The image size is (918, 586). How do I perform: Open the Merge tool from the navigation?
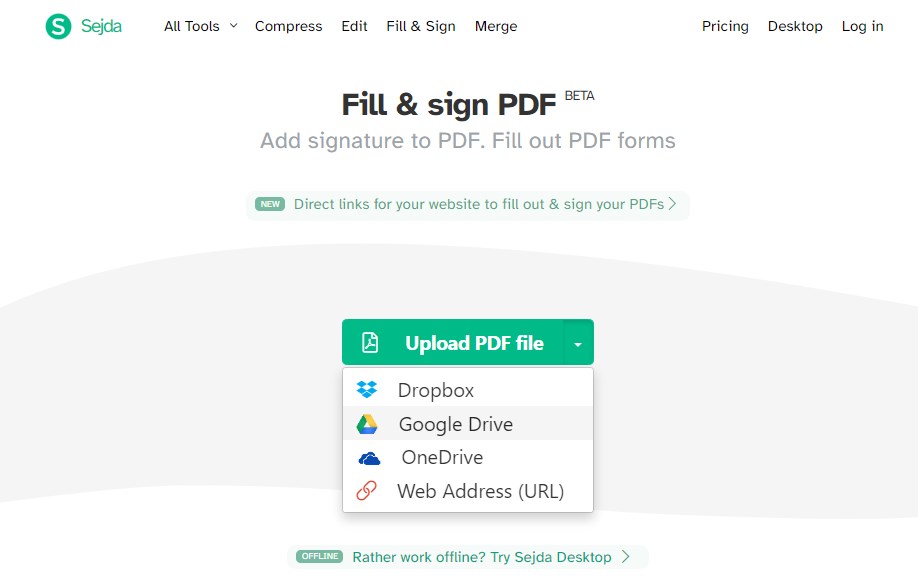coord(496,26)
